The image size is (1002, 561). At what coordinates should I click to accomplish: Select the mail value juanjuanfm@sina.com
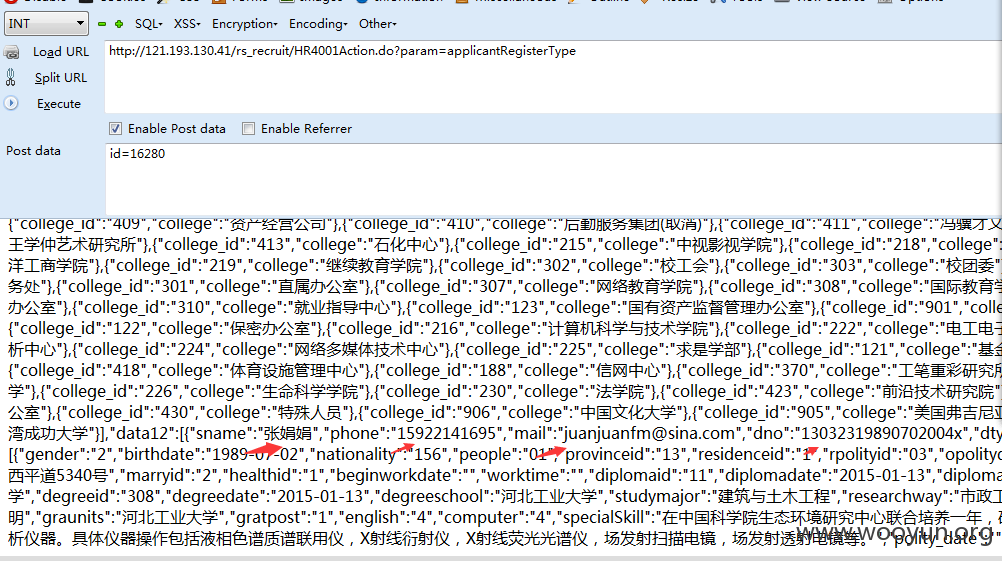pos(651,434)
